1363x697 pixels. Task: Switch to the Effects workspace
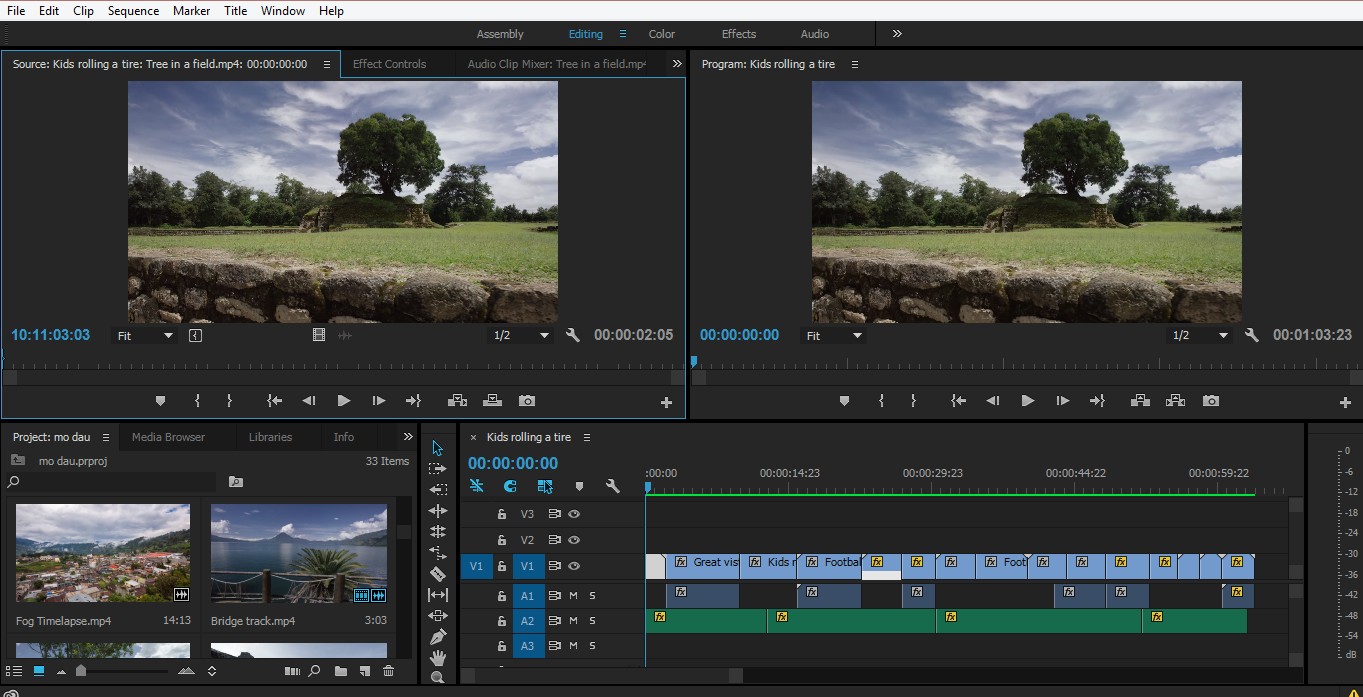click(x=739, y=34)
